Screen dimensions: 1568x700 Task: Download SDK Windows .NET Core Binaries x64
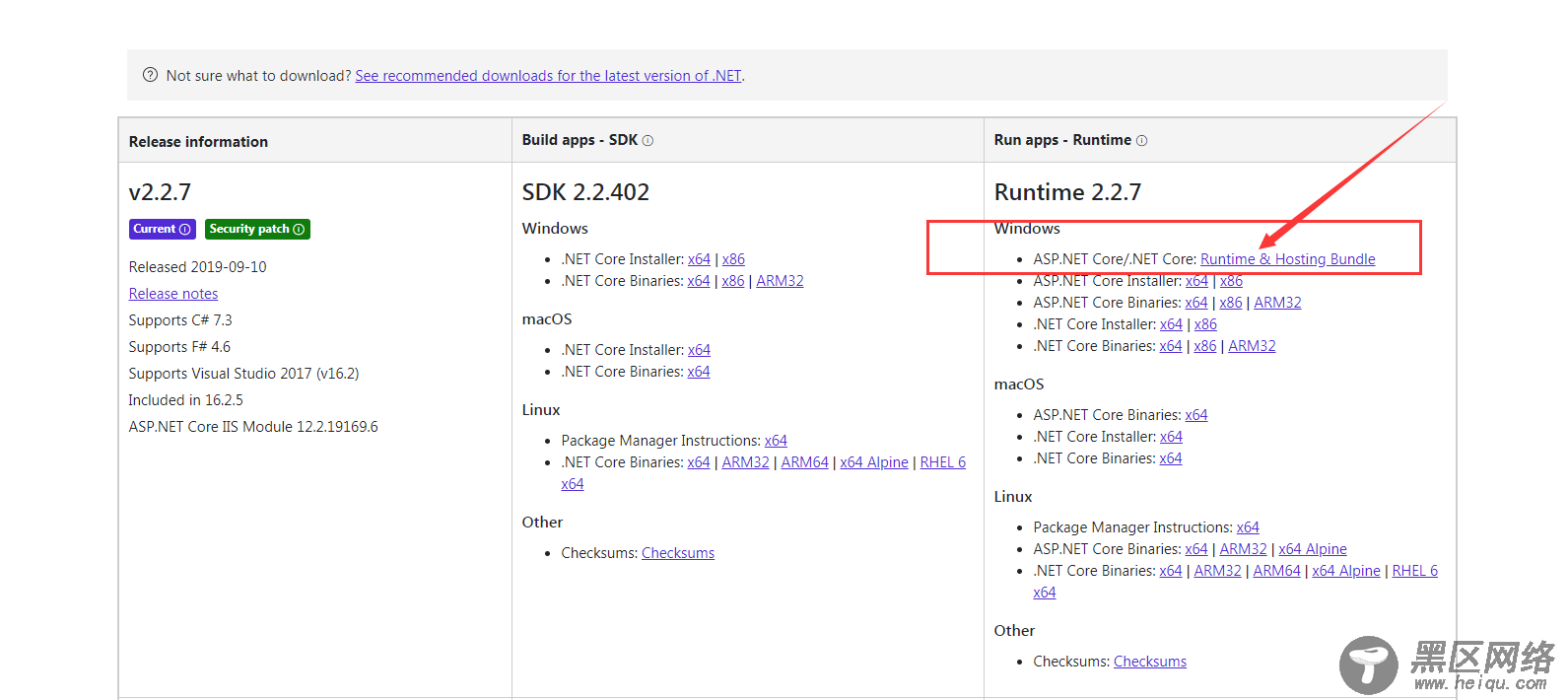click(x=699, y=281)
